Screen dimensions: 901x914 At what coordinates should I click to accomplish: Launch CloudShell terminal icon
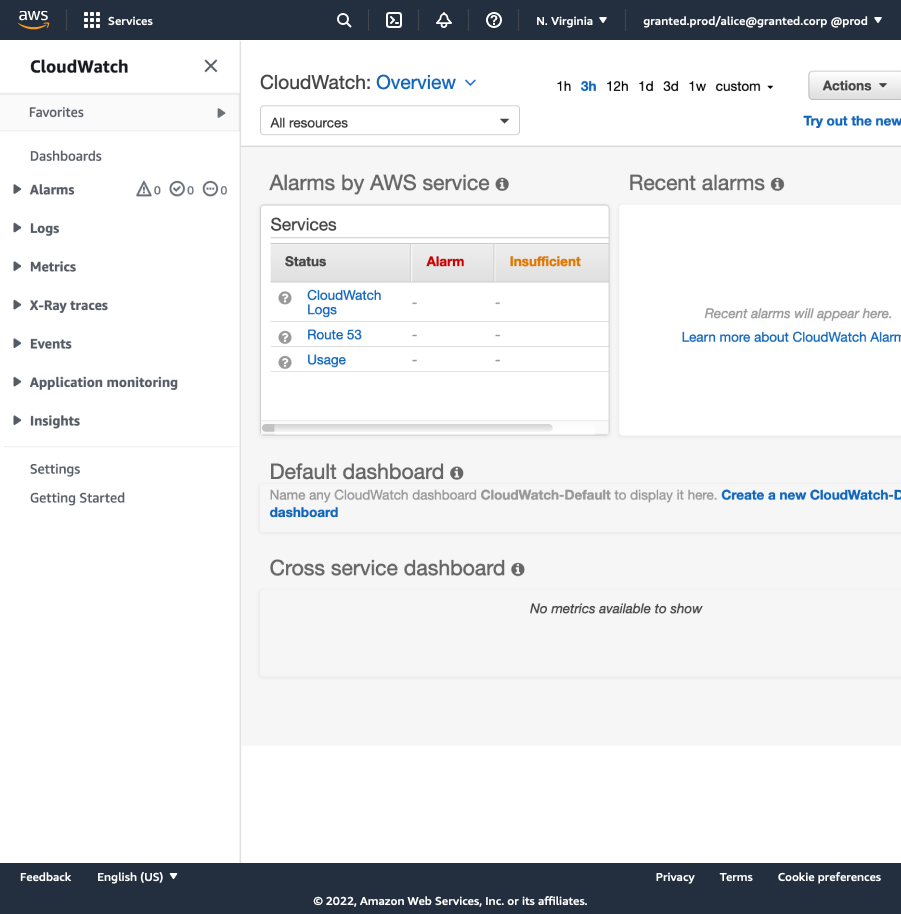pyautogui.click(x=394, y=20)
